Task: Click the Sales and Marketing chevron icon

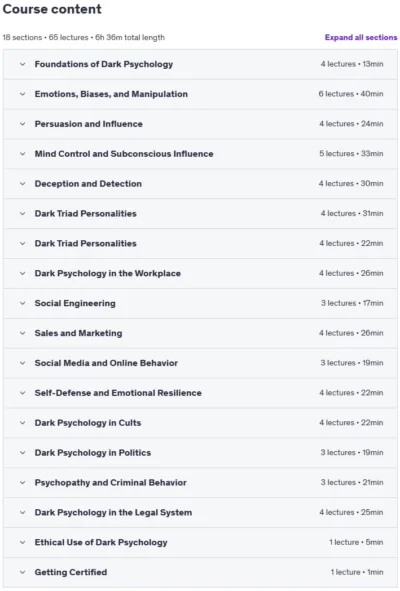Action: [x=23, y=333]
